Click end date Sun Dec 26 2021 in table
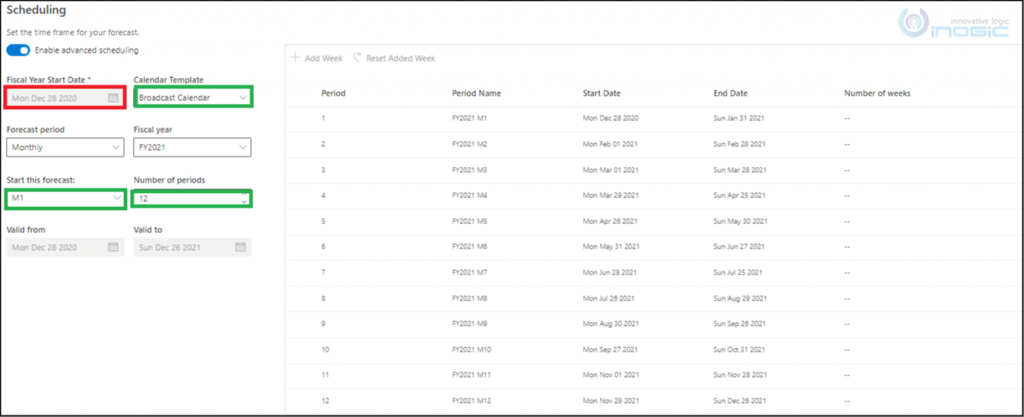Viewport: 1024px width, 417px height. (x=739, y=401)
